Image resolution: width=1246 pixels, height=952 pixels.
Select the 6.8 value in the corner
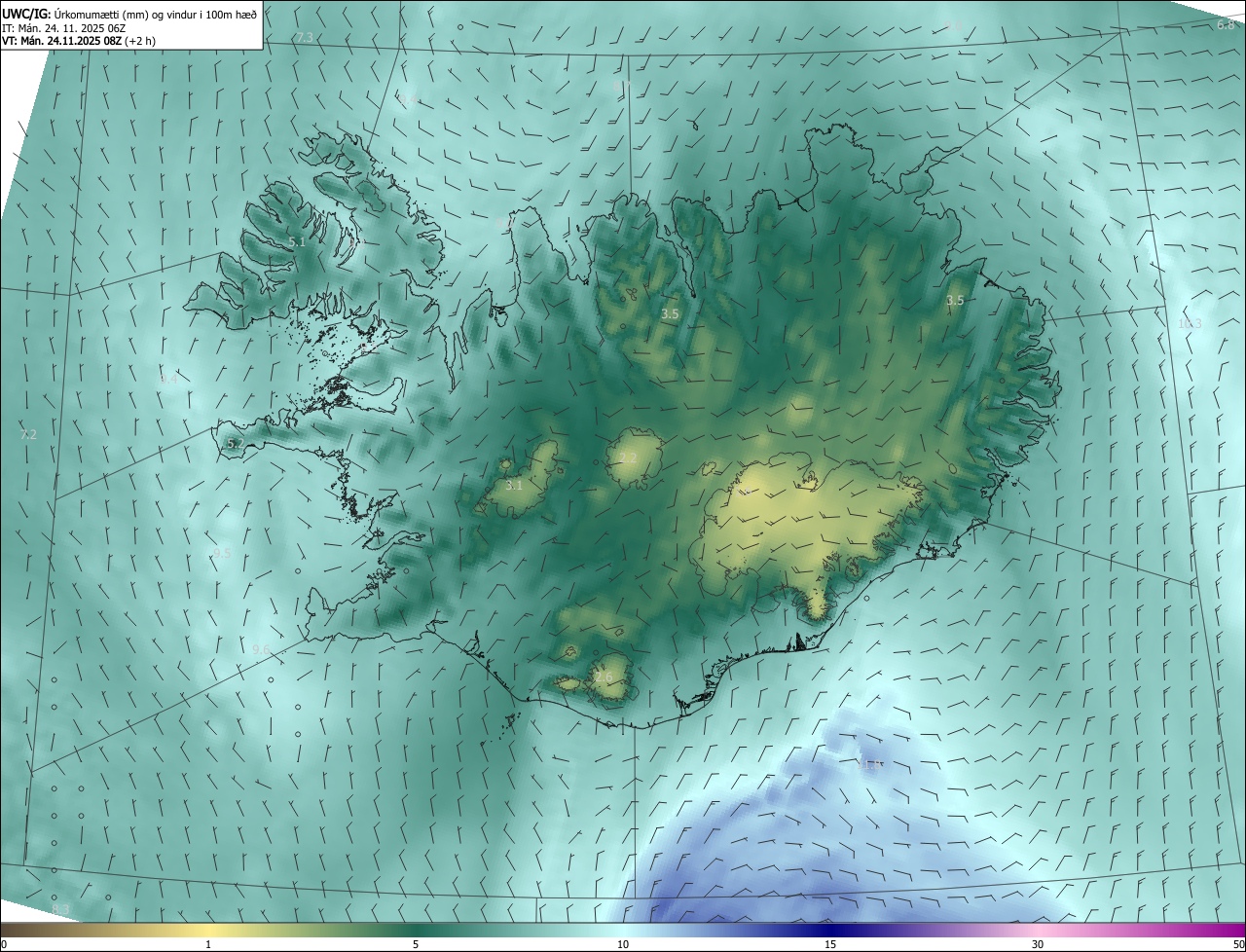click(x=1226, y=24)
